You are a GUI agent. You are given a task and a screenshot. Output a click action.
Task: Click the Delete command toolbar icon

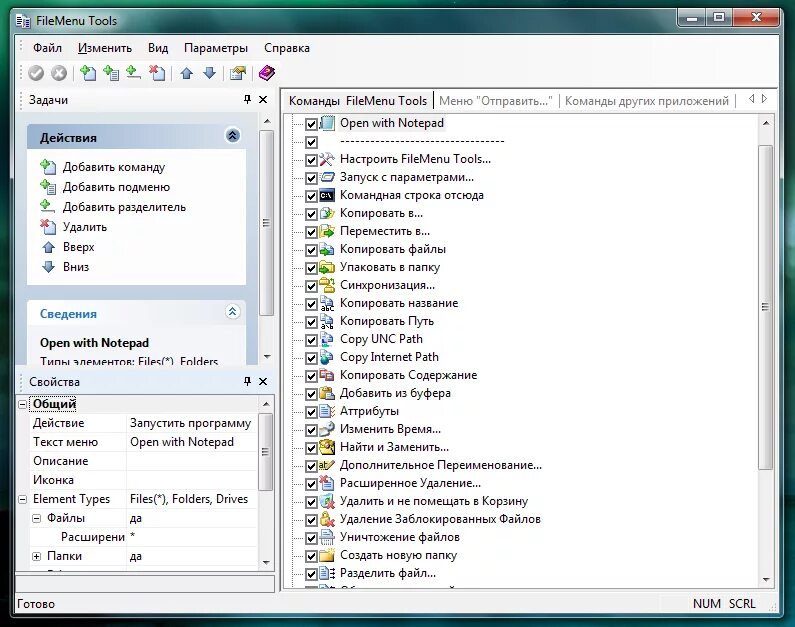pos(157,73)
